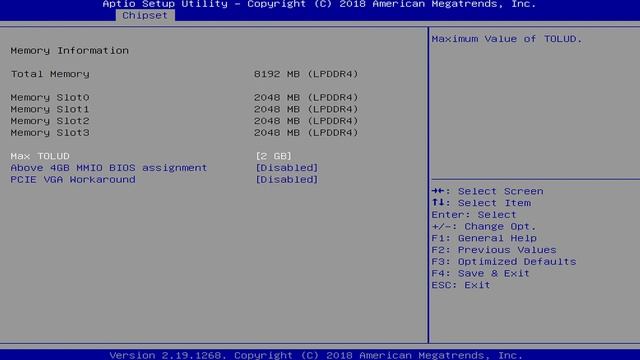
Task: Click the Memory Slot3 label
Action: tap(50, 133)
